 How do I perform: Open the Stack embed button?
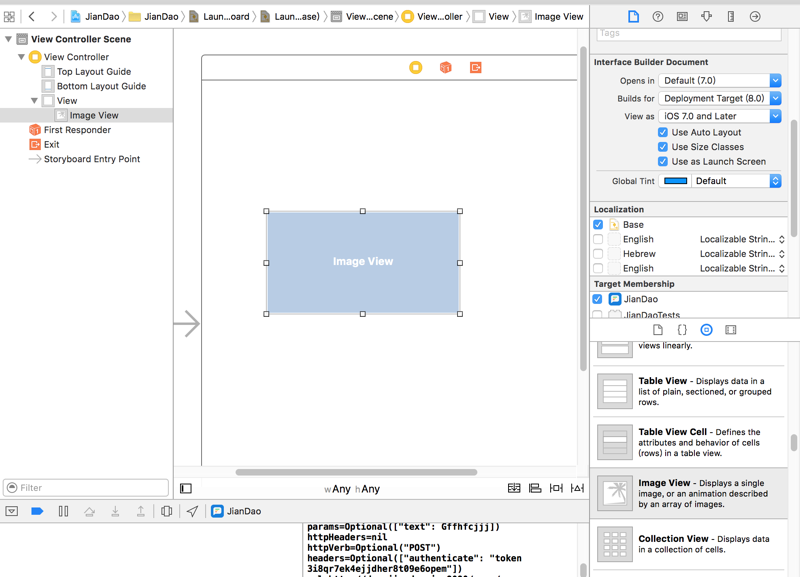(514, 488)
